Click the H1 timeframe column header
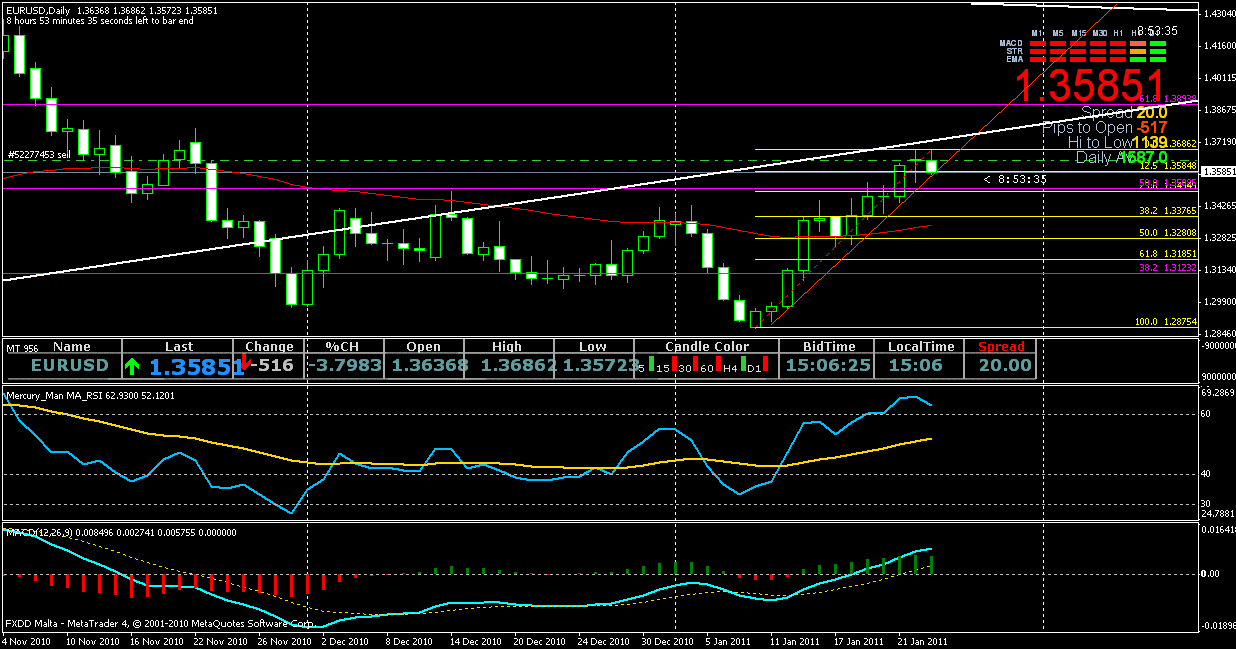Screen dimensions: 1236x649 click(1119, 33)
